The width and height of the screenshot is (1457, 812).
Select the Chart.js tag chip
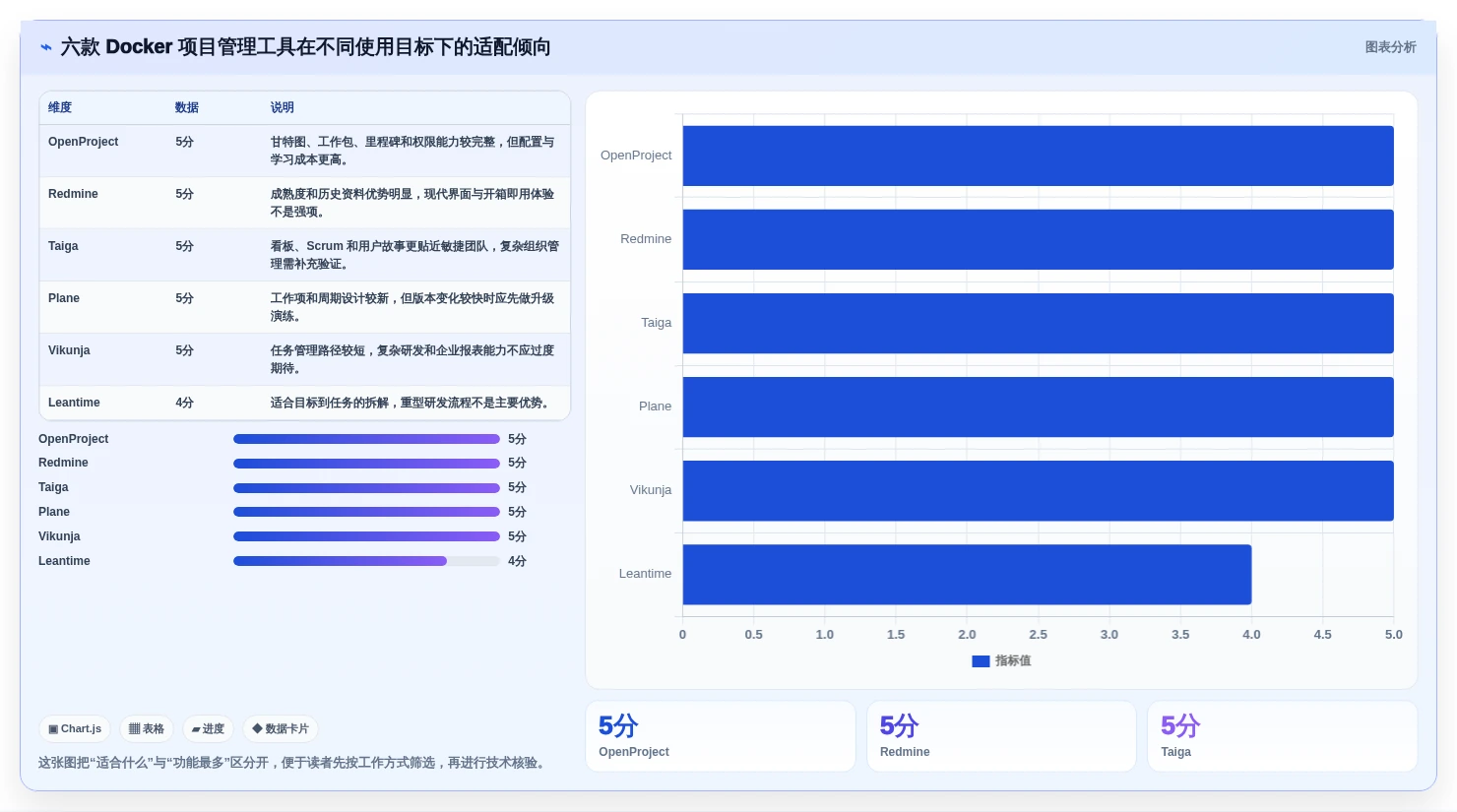[75, 729]
